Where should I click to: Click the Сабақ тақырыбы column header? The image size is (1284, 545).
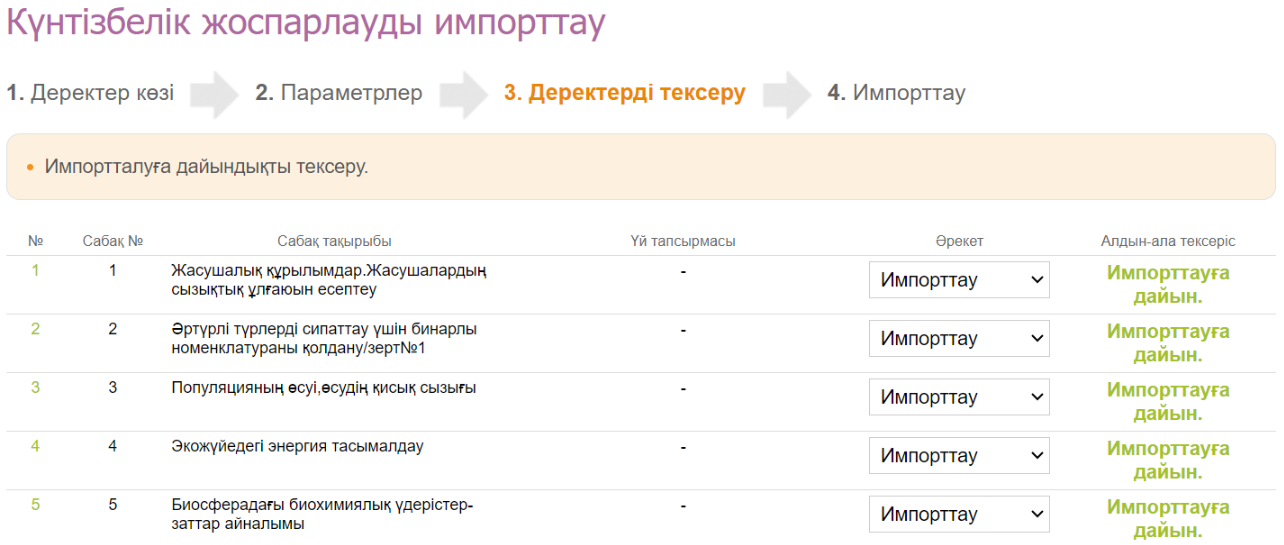tap(334, 241)
